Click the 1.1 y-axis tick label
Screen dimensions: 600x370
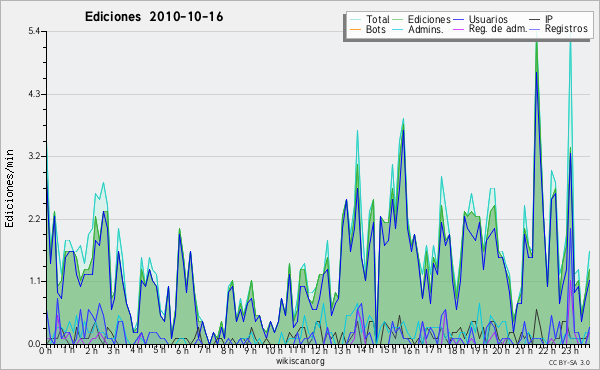34,281
